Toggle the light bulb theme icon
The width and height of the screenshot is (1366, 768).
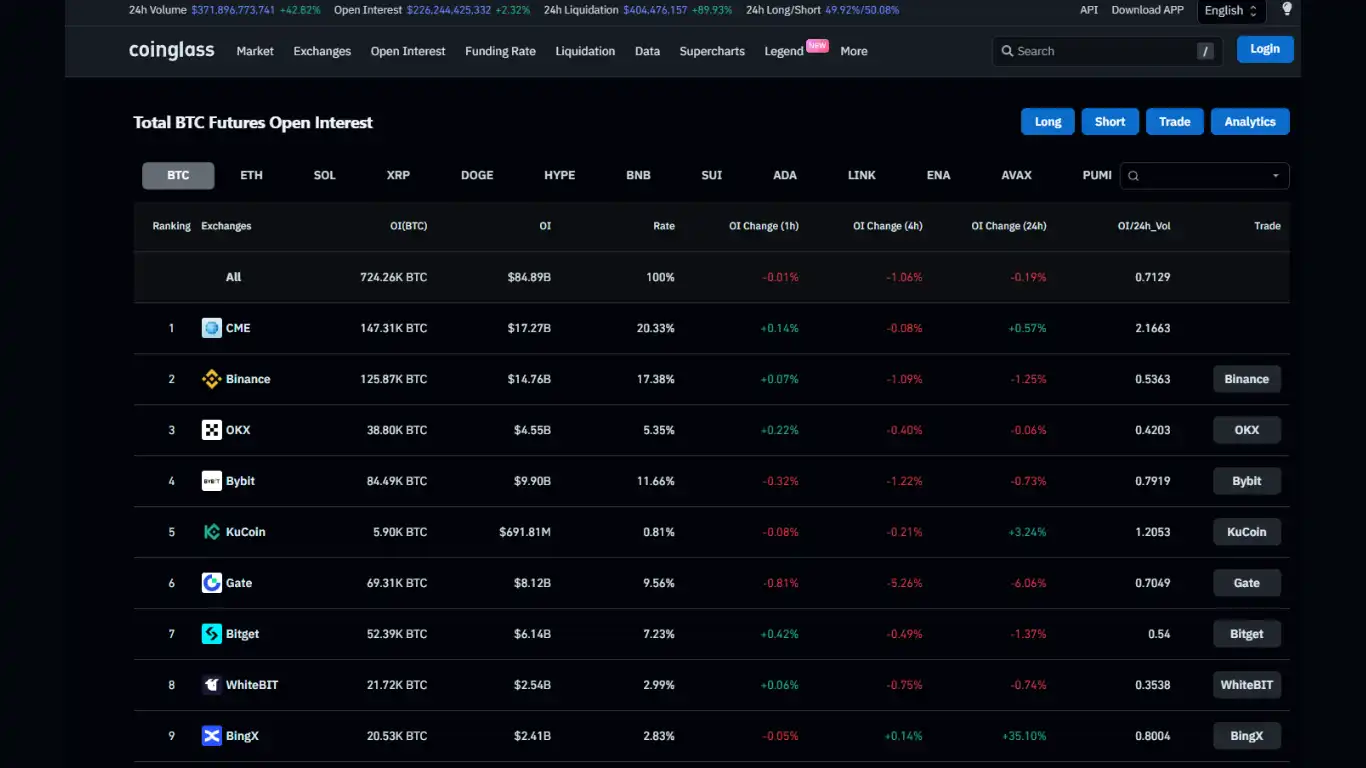click(x=1287, y=9)
